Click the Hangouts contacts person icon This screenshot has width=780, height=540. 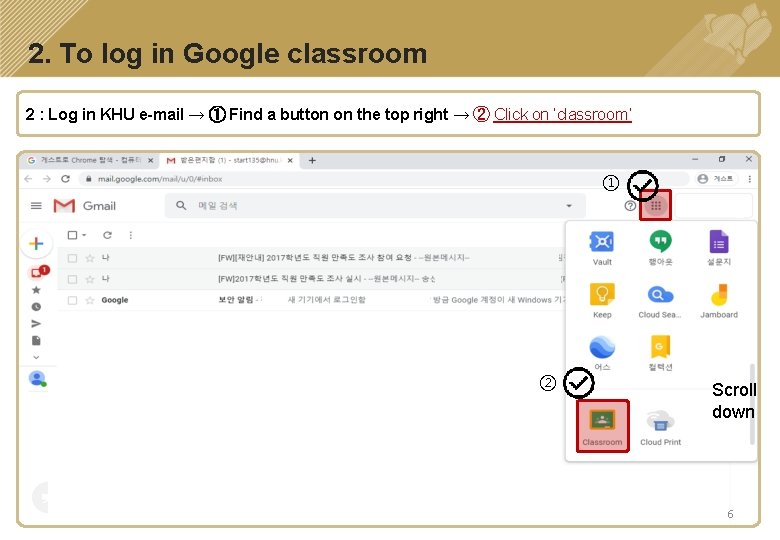(x=37, y=378)
